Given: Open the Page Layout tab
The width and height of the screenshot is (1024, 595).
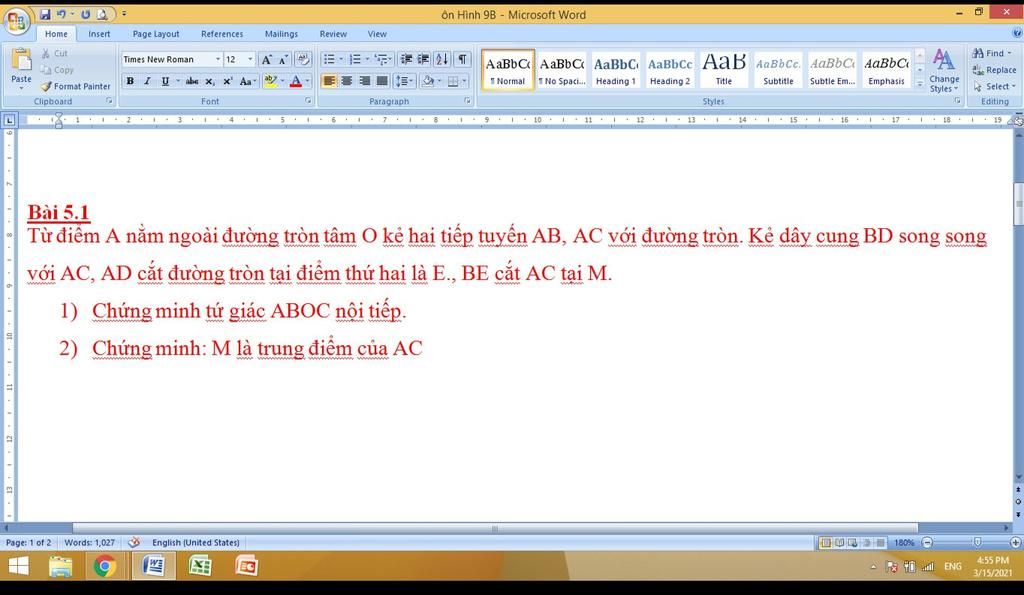Looking at the screenshot, I should coord(155,34).
